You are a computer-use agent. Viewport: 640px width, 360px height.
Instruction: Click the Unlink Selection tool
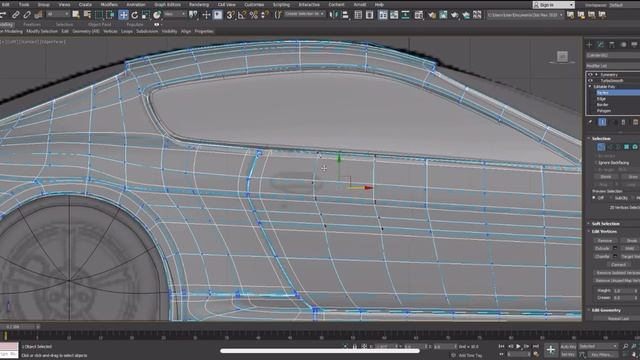tap(27, 15)
